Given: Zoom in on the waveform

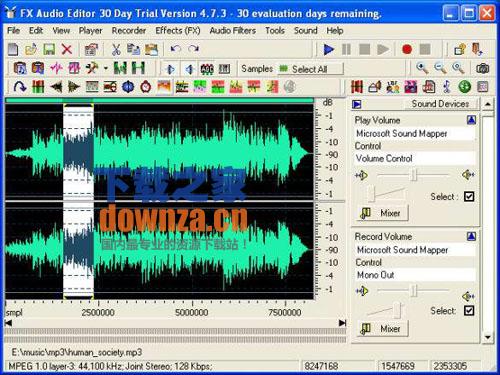Looking at the screenshot, I should 422,68.
